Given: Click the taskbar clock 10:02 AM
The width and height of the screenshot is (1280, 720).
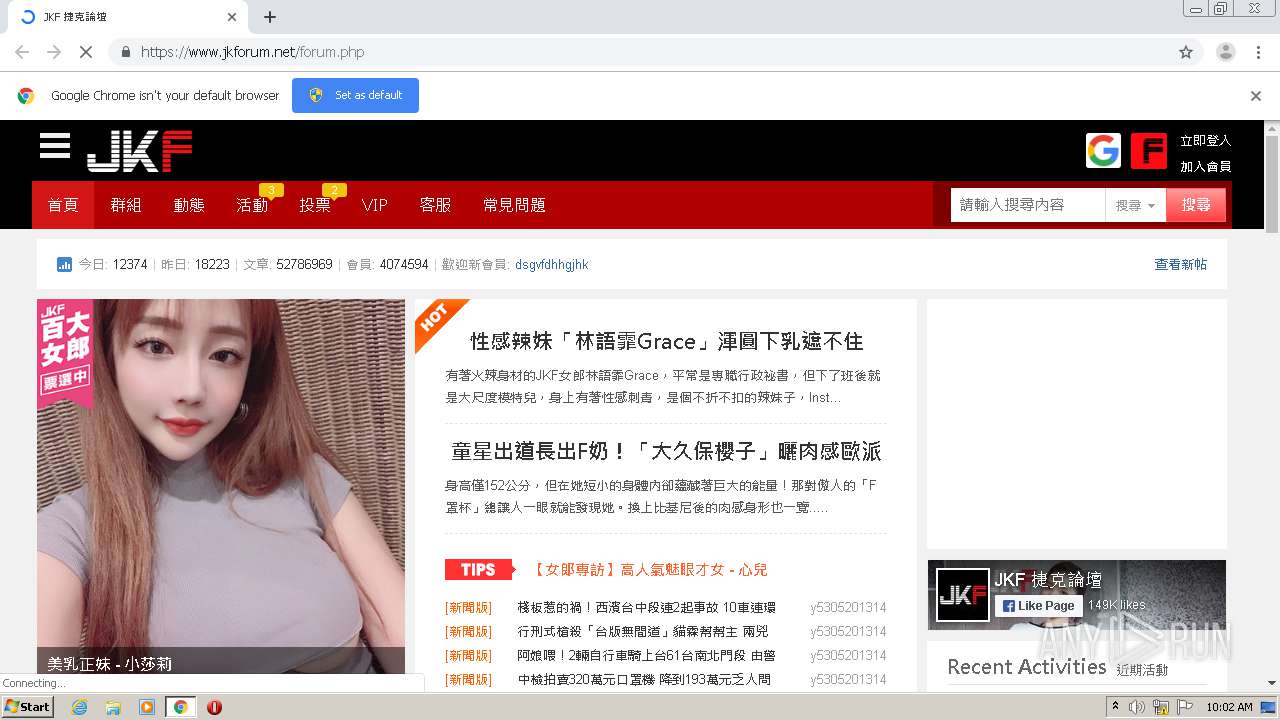Looking at the screenshot, I should click(1229, 707).
